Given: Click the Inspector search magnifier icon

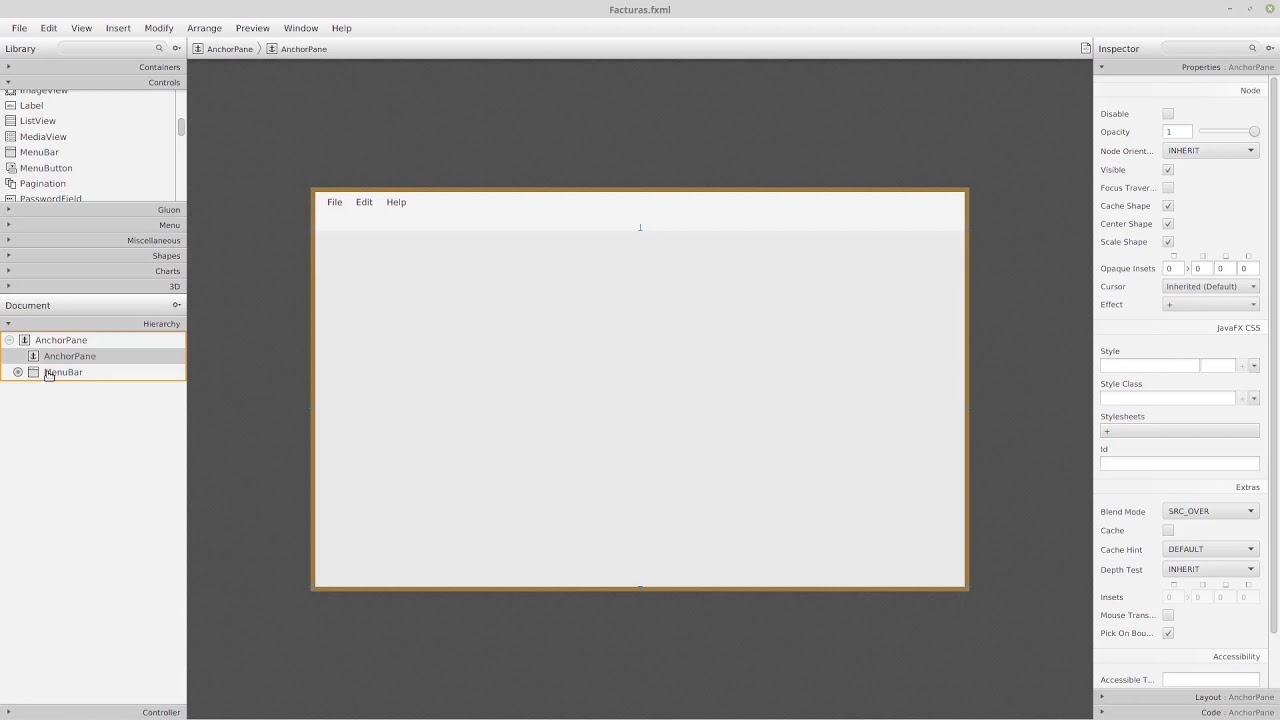Looking at the screenshot, I should coord(1252,48).
